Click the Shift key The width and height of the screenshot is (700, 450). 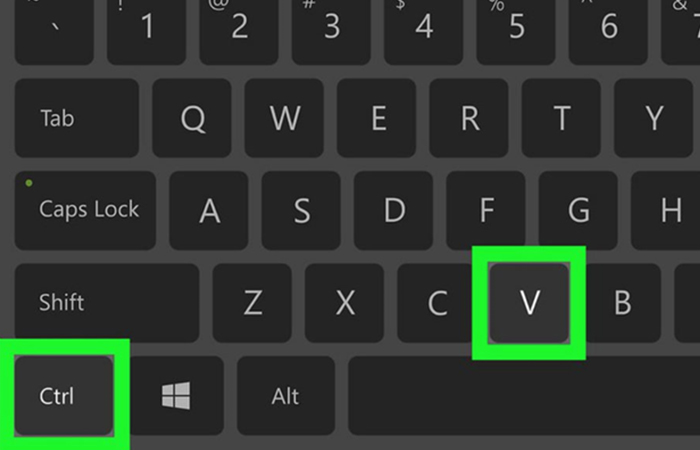pyautogui.click(x=107, y=303)
